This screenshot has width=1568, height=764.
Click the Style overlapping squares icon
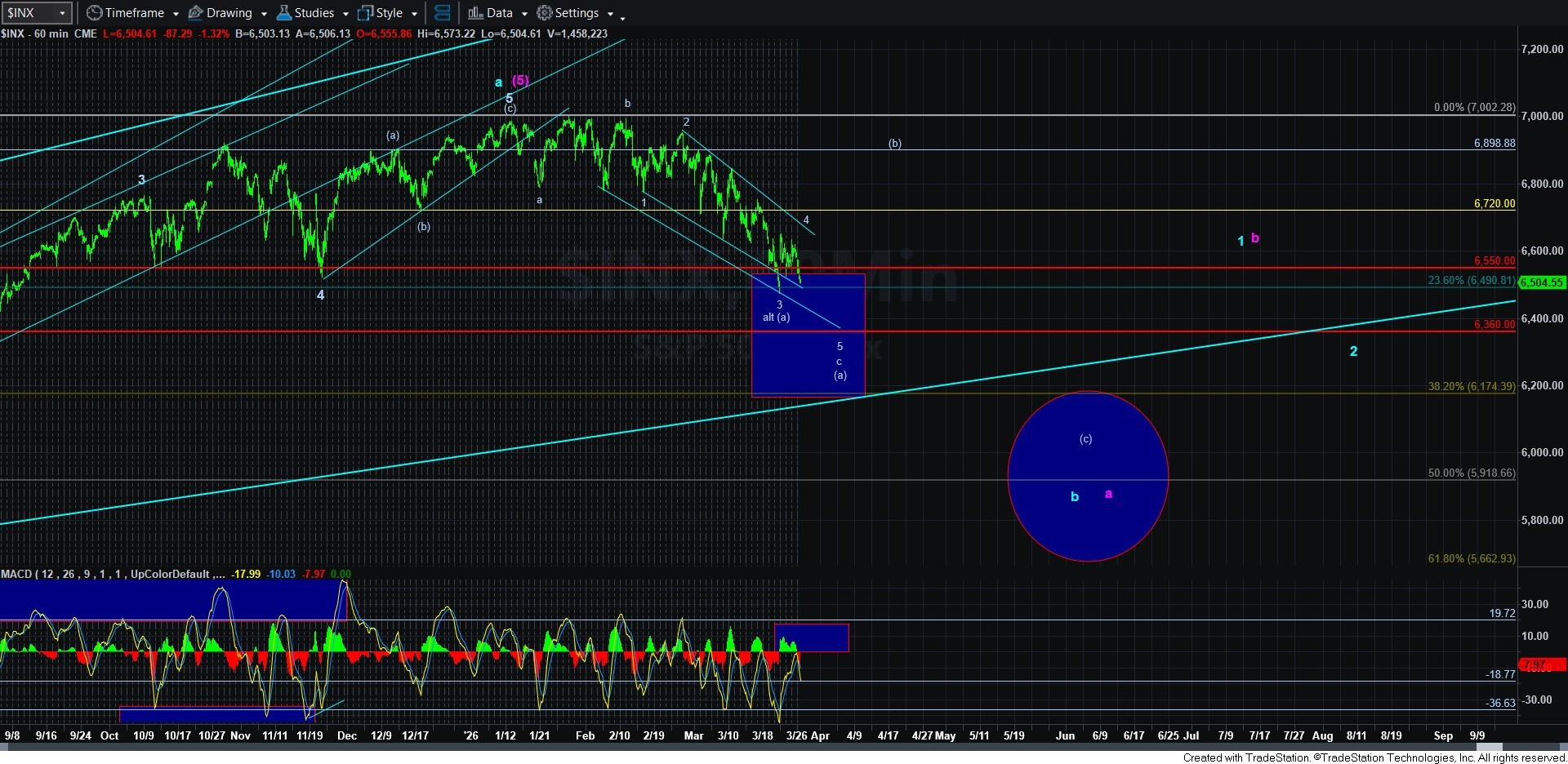[365, 13]
